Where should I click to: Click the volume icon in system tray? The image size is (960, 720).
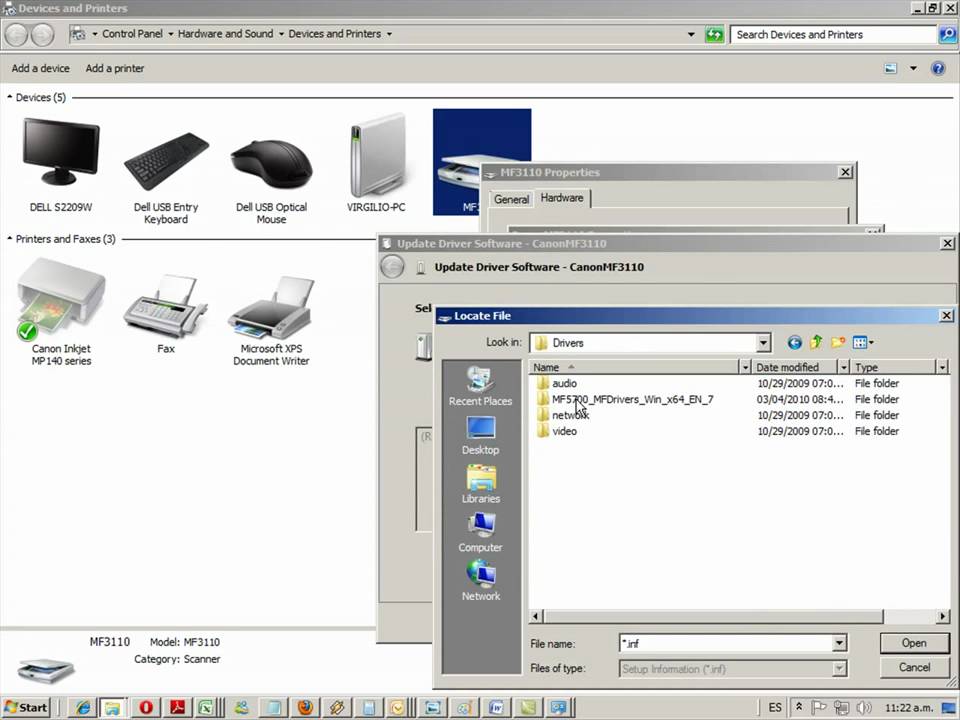[864, 708]
